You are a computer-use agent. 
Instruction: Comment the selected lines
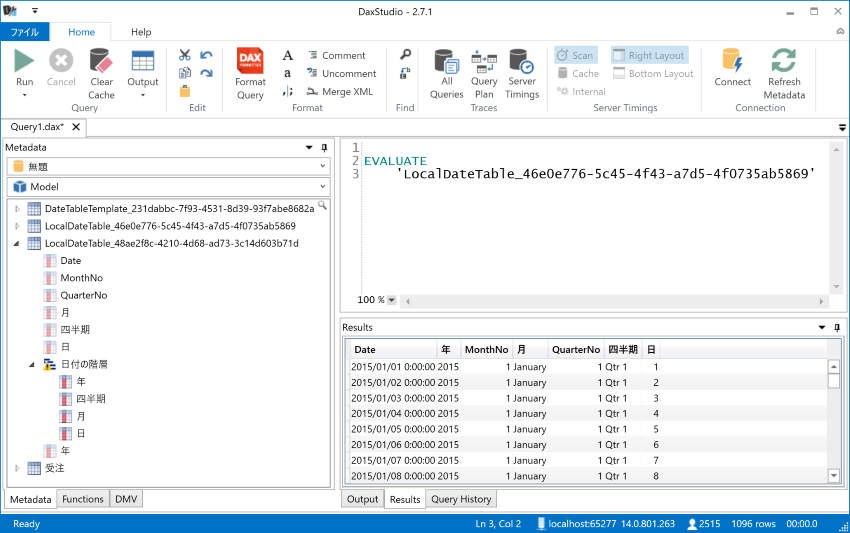point(337,55)
